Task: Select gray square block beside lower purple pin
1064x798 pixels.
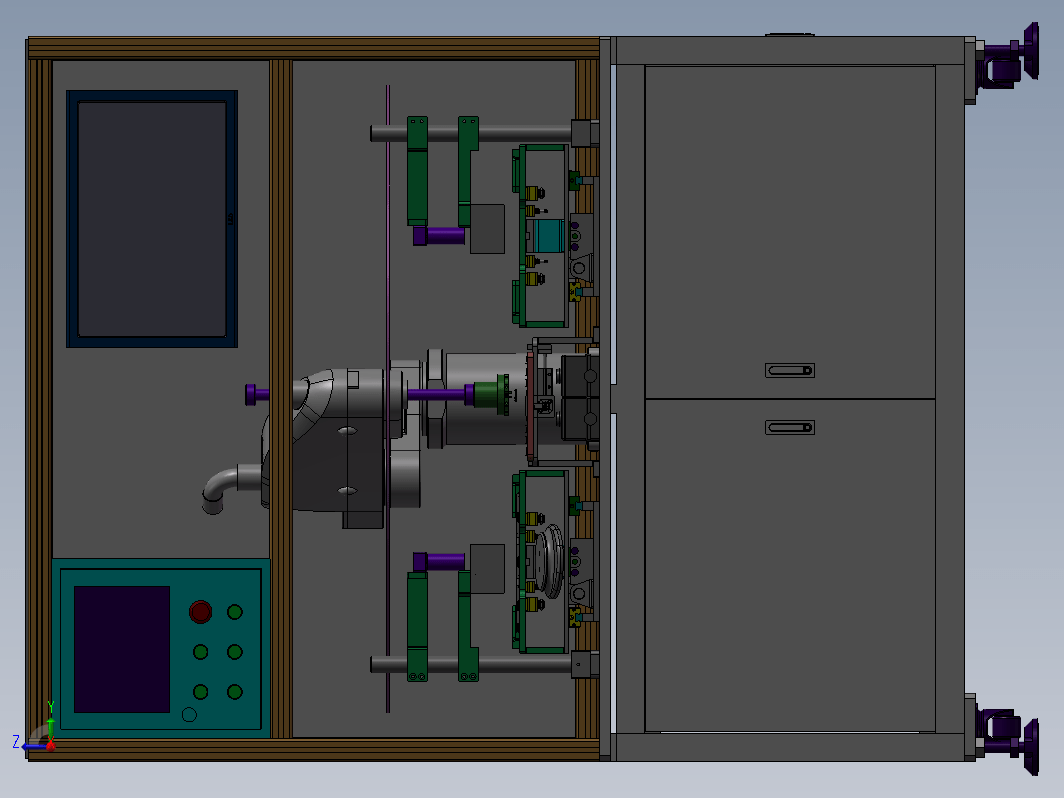Action: click(487, 569)
